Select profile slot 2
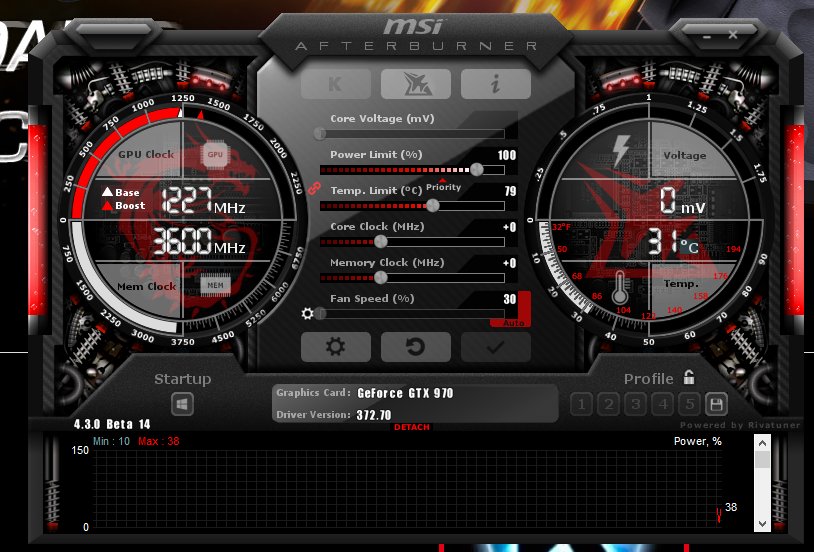Viewport: 814px width, 552px height. tap(608, 404)
